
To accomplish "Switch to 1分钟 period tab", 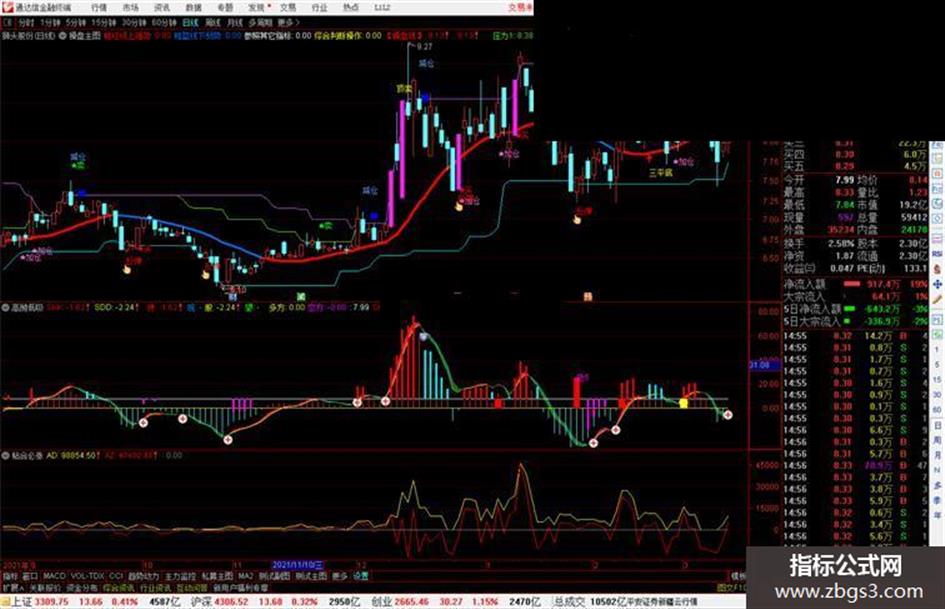I will [50, 23].
